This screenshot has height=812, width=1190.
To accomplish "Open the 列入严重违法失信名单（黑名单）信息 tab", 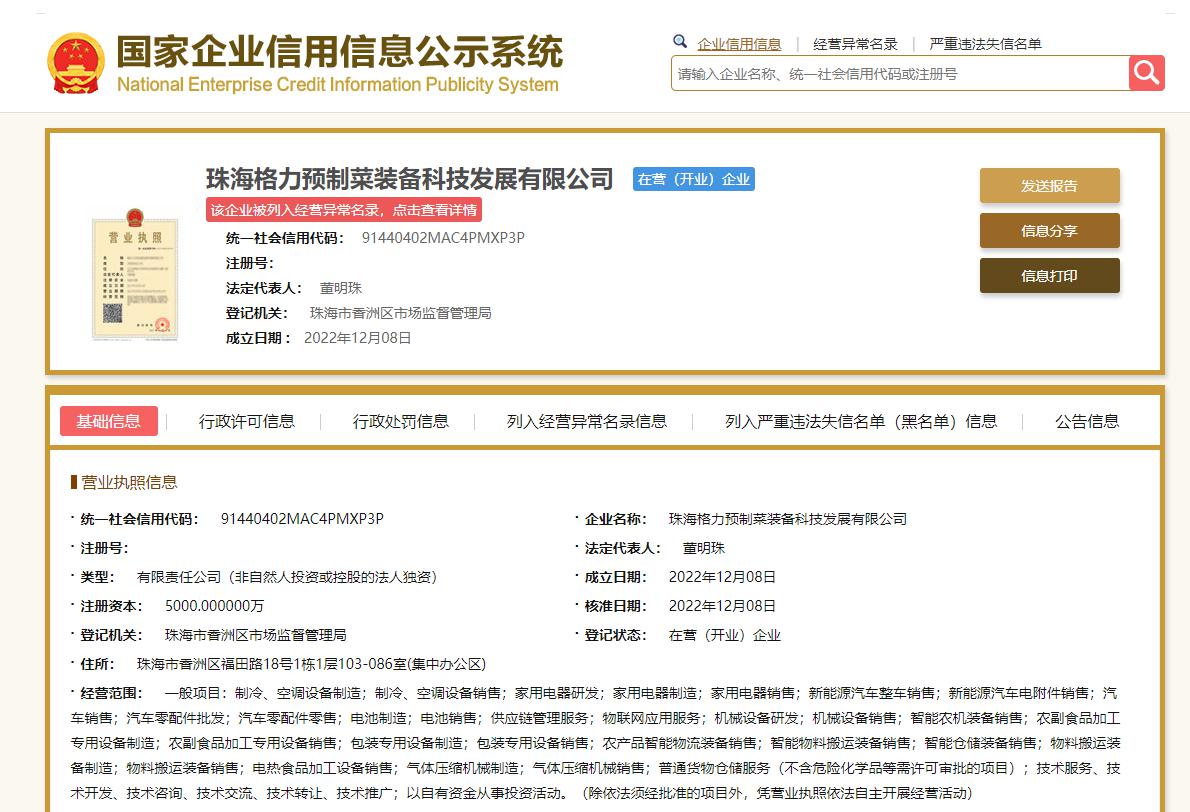I will pos(861,421).
